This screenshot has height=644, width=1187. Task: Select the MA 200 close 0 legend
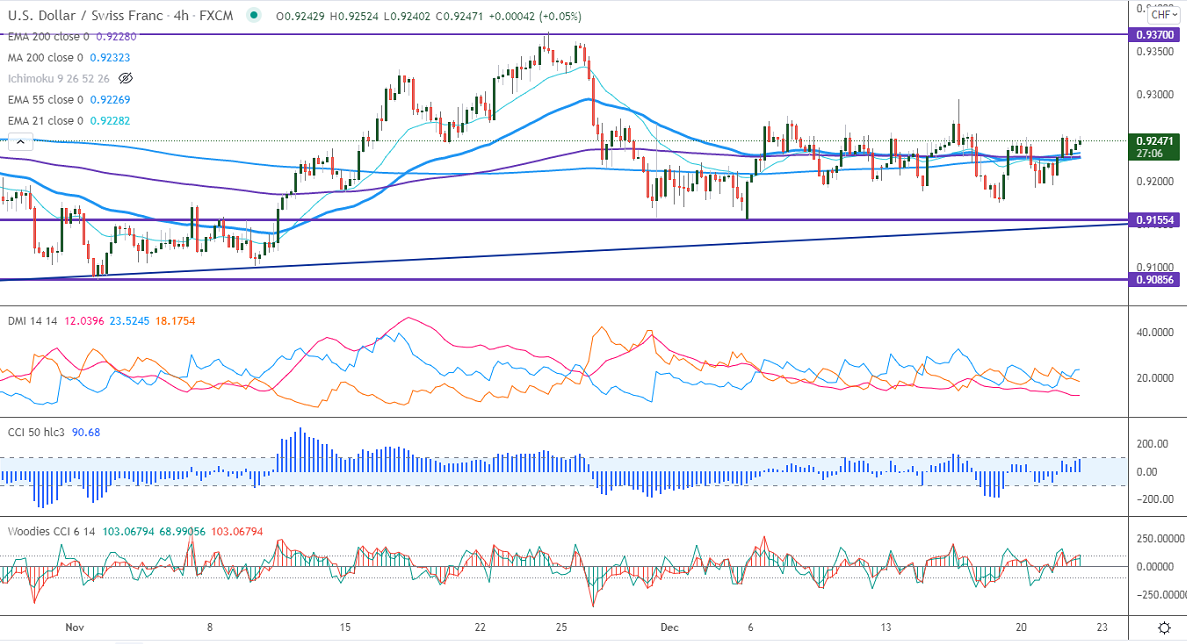pos(45,57)
